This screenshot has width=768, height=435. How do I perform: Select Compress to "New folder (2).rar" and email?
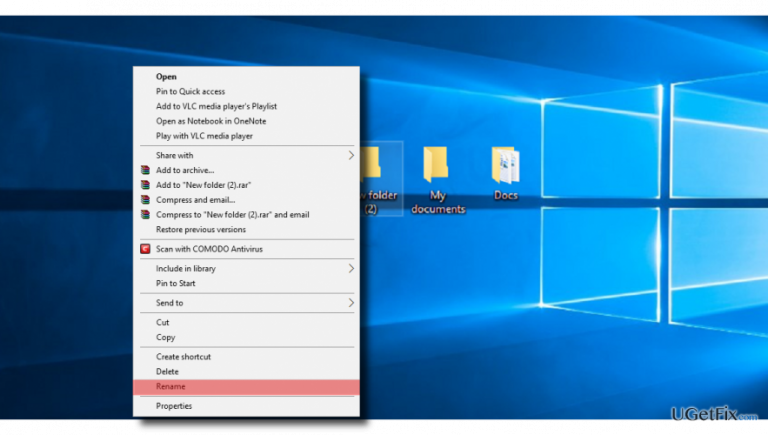tap(246, 214)
